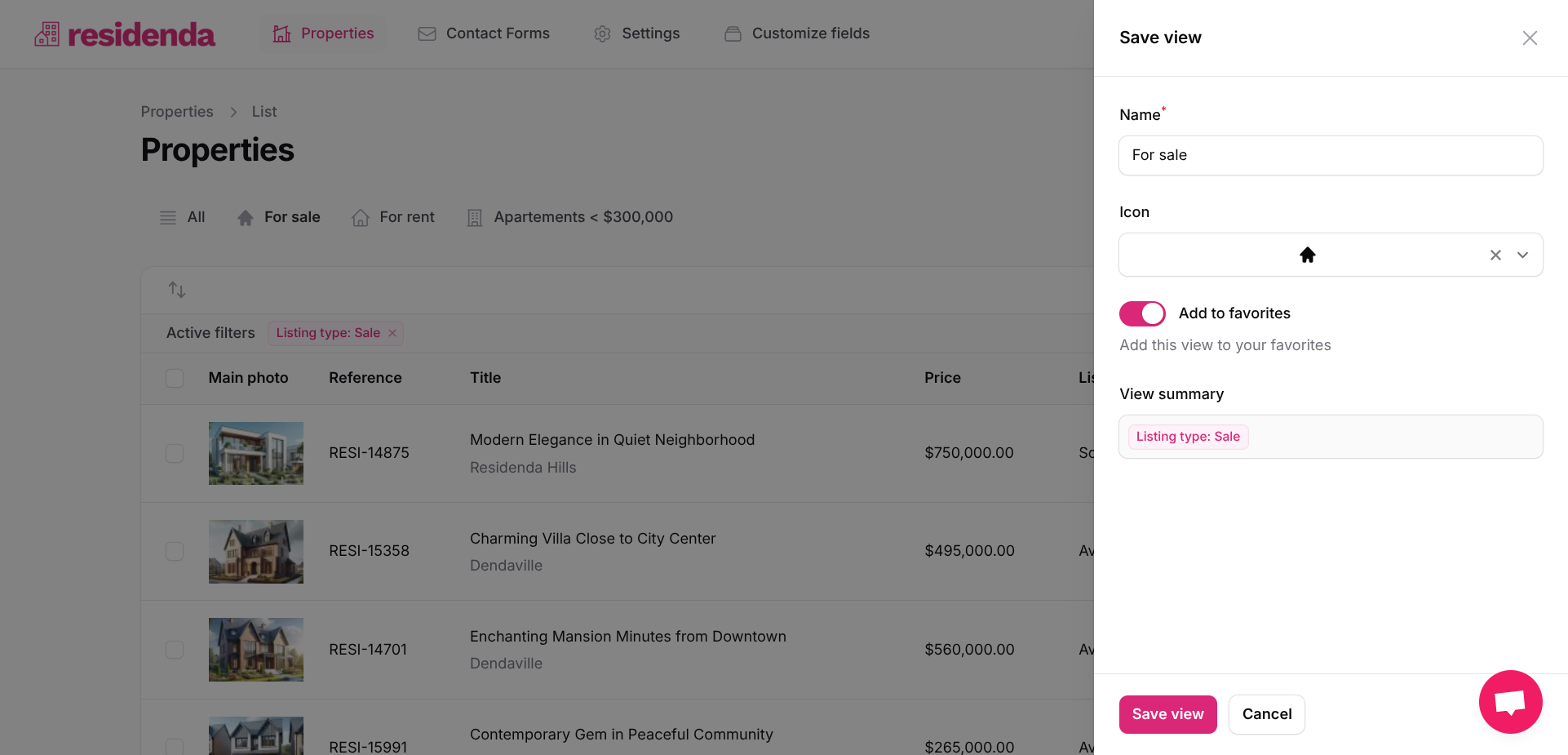Toggle off Add to favorites
Viewport: 1568px width, 755px height.
tap(1142, 313)
